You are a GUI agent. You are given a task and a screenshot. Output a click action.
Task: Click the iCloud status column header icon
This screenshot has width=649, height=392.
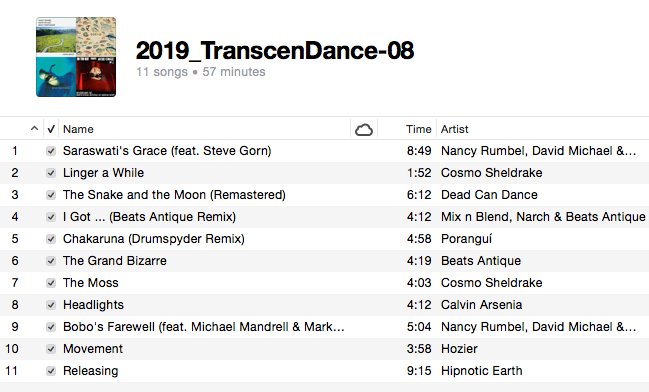pyautogui.click(x=364, y=130)
